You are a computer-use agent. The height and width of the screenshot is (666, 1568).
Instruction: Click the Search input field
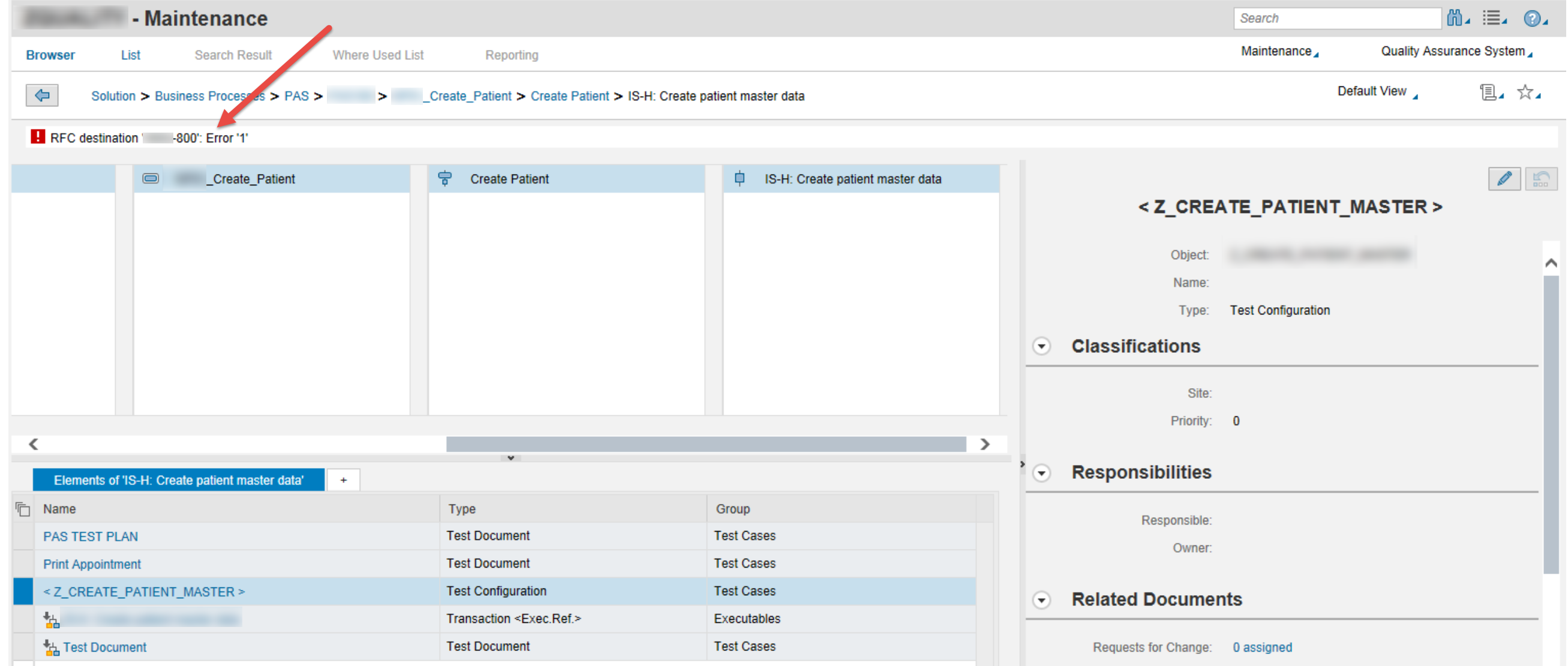pyautogui.click(x=1336, y=18)
